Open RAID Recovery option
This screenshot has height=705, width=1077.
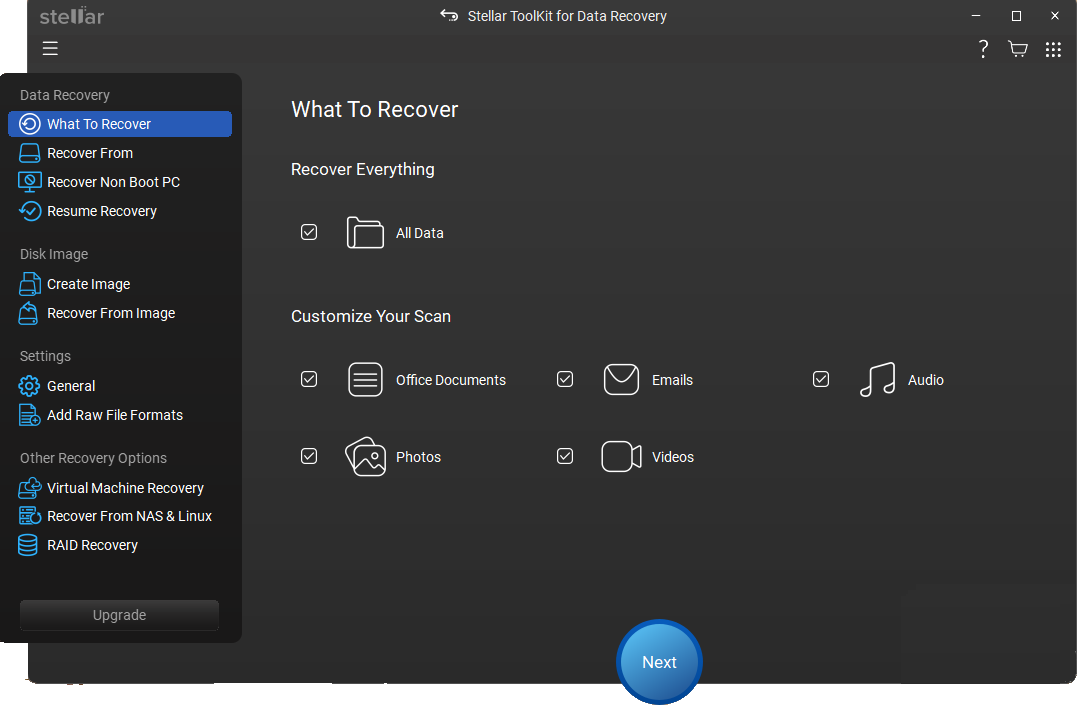[92, 545]
